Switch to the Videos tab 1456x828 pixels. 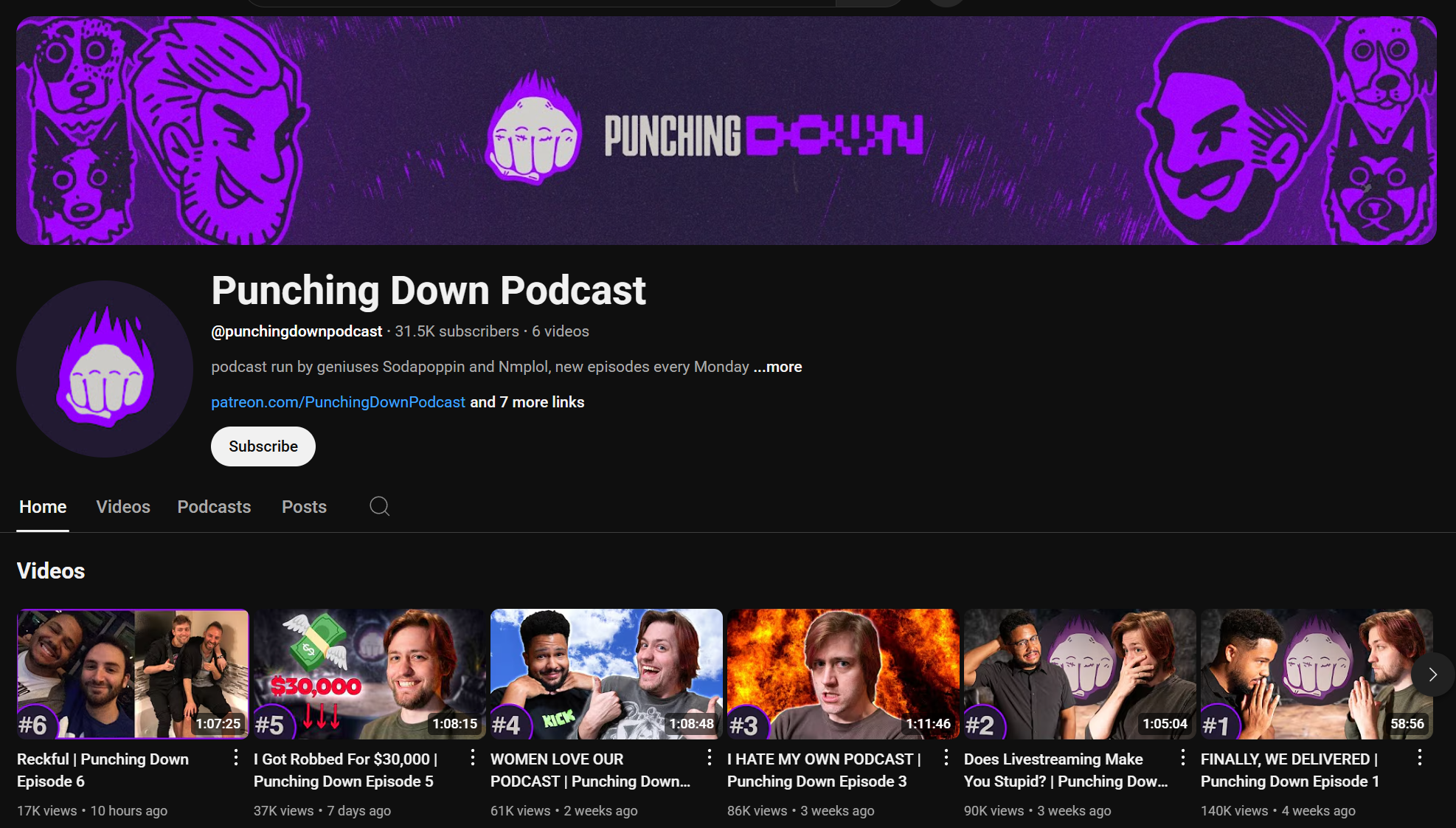coord(123,507)
